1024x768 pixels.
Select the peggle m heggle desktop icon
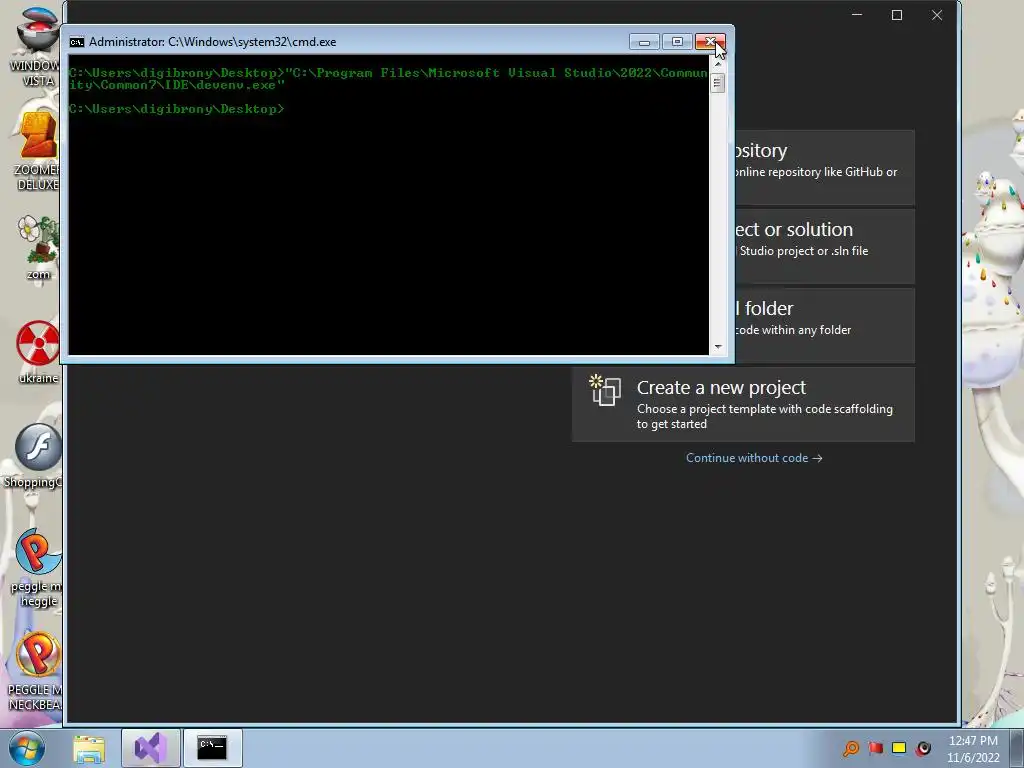tap(37, 567)
